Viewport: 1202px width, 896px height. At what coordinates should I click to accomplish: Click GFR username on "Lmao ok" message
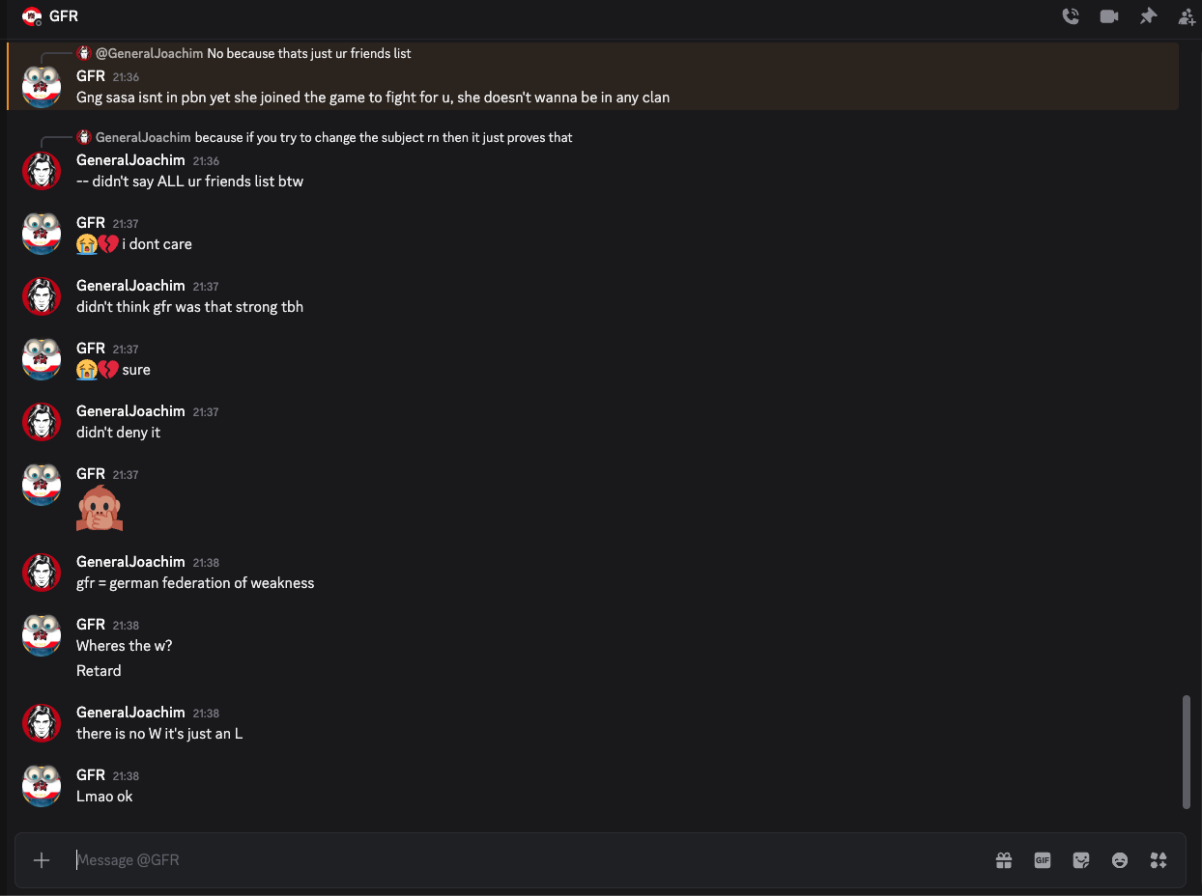click(91, 775)
